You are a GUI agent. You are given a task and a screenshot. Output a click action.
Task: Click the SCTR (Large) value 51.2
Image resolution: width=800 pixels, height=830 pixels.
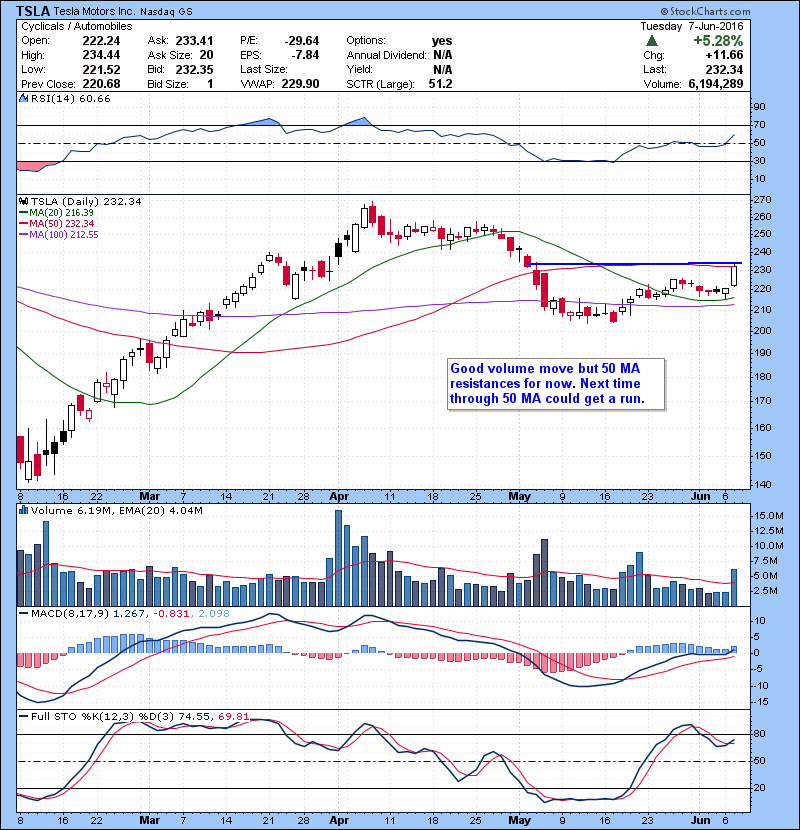click(x=441, y=84)
